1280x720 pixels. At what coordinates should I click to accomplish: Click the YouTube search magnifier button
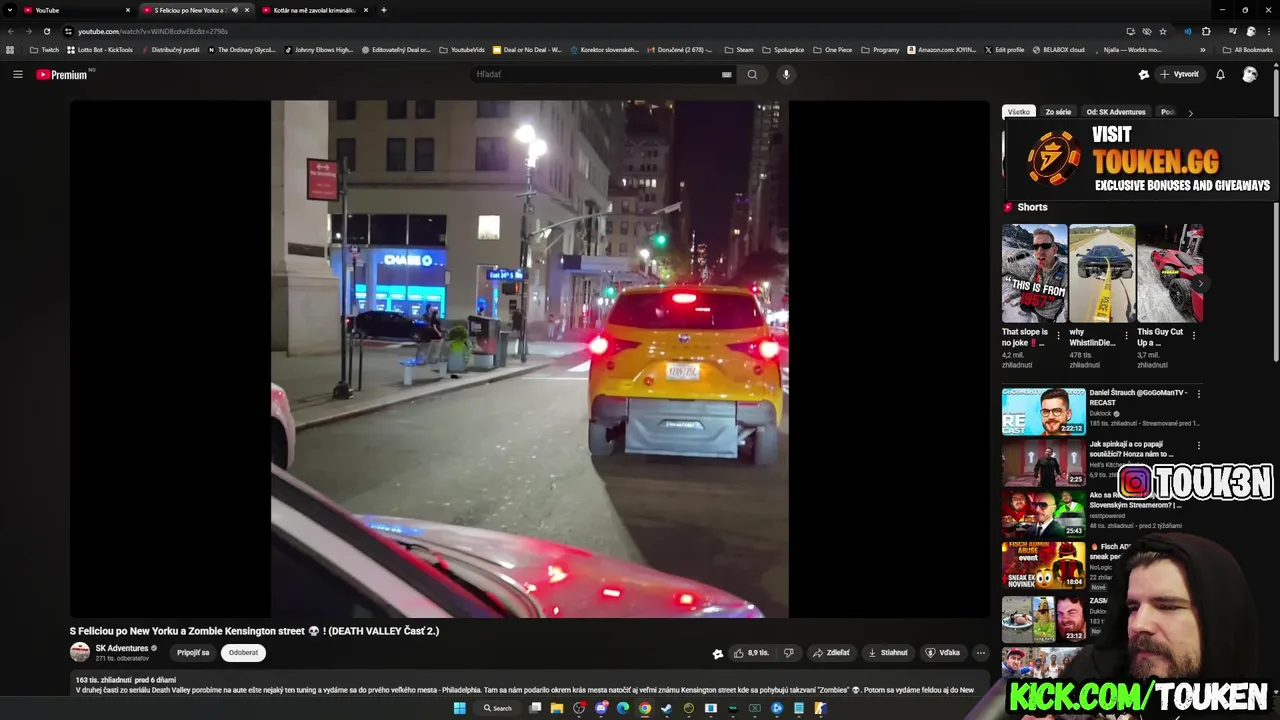tap(752, 74)
